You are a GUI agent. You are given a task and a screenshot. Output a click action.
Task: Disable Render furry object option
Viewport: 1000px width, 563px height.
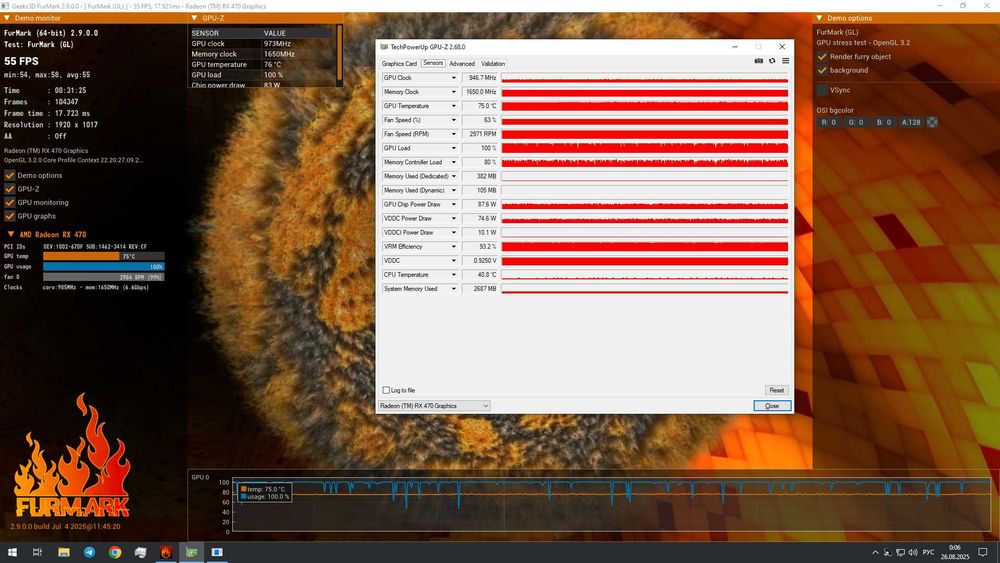[822, 57]
